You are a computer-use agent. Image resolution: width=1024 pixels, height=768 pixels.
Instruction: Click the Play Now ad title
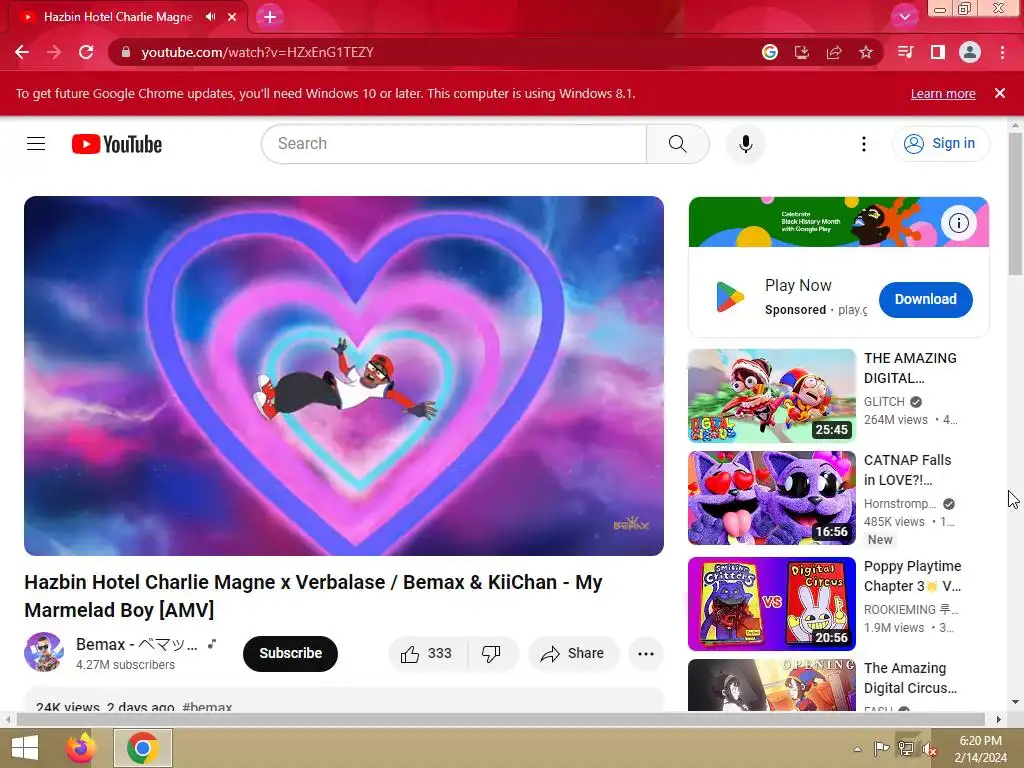point(798,285)
